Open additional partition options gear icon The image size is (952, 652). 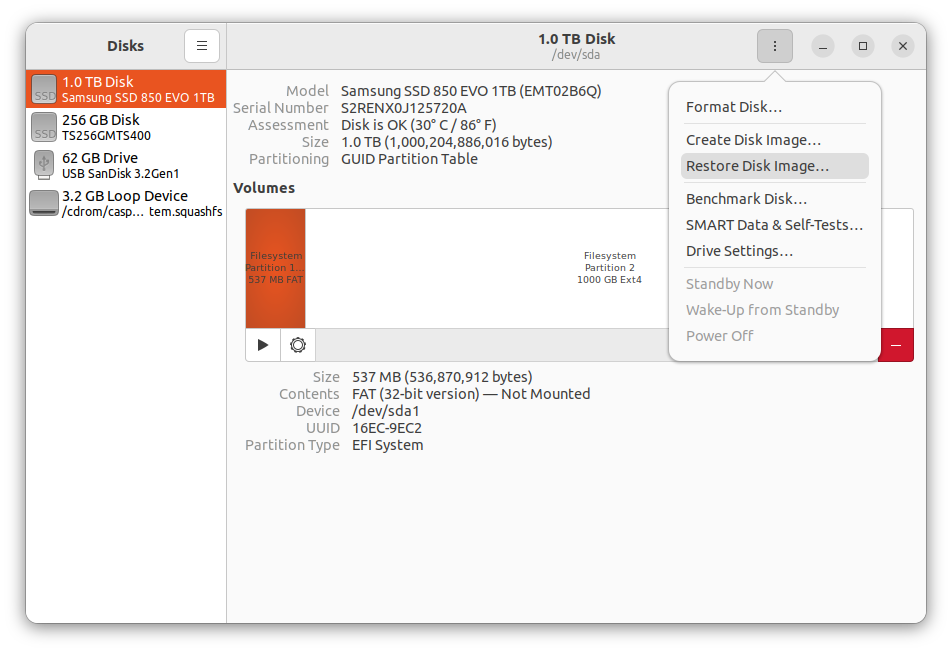(297, 345)
